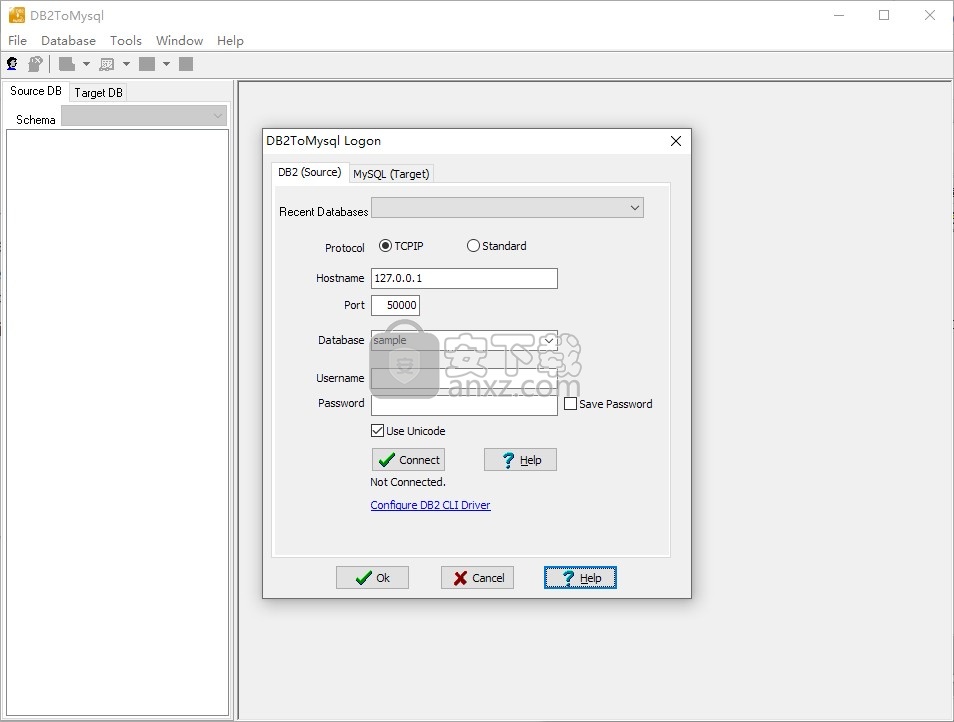Select the DB2 (Source) tab

click(310, 172)
